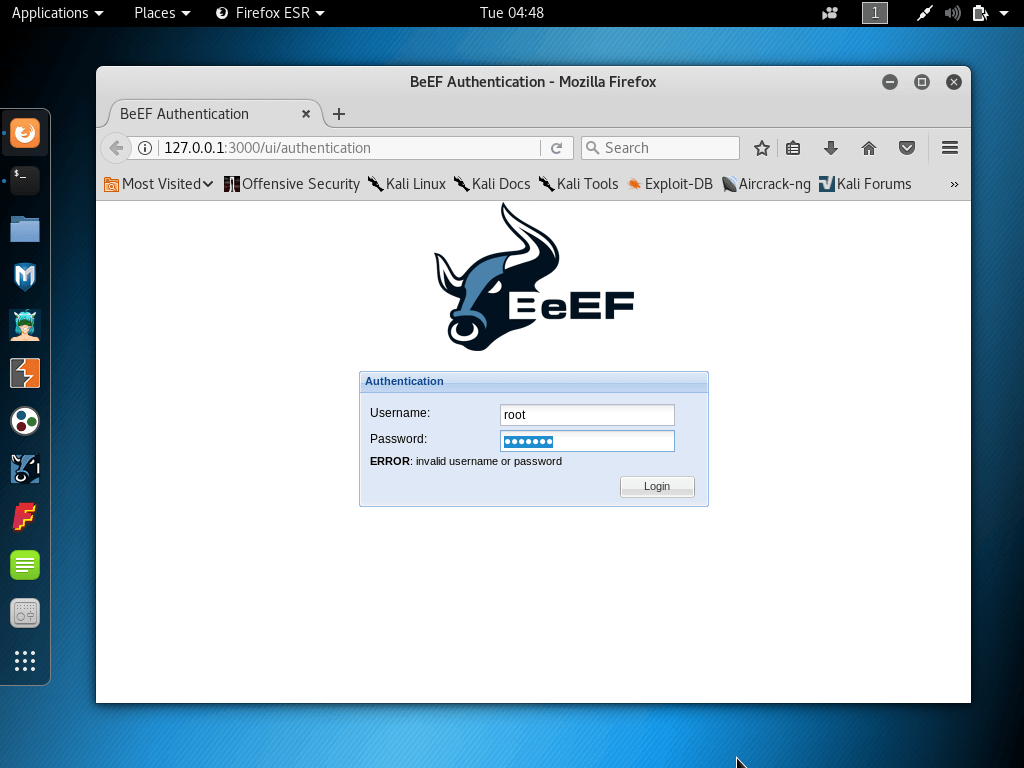Click the BeEF bull logo image
The image size is (1024, 768).
[534, 277]
